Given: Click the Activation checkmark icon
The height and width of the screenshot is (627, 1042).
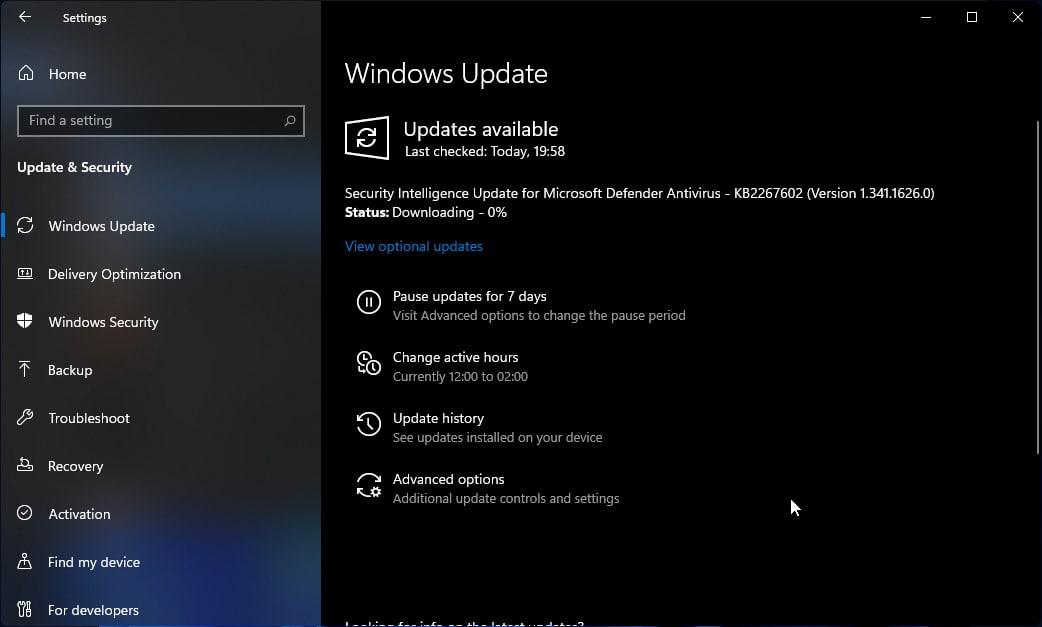Looking at the screenshot, I should pos(25,513).
